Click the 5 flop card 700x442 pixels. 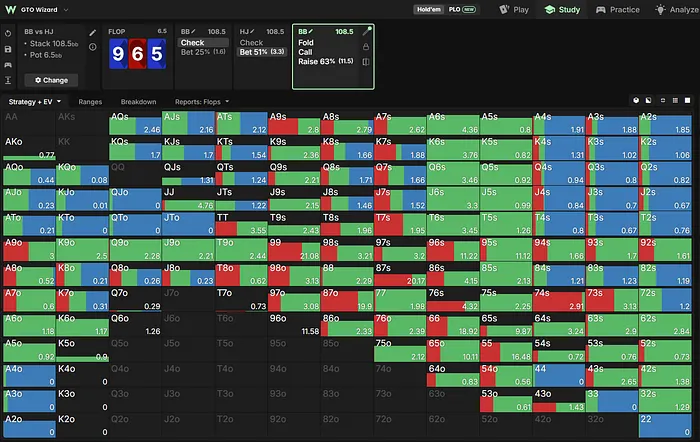pyautogui.click(x=157, y=54)
